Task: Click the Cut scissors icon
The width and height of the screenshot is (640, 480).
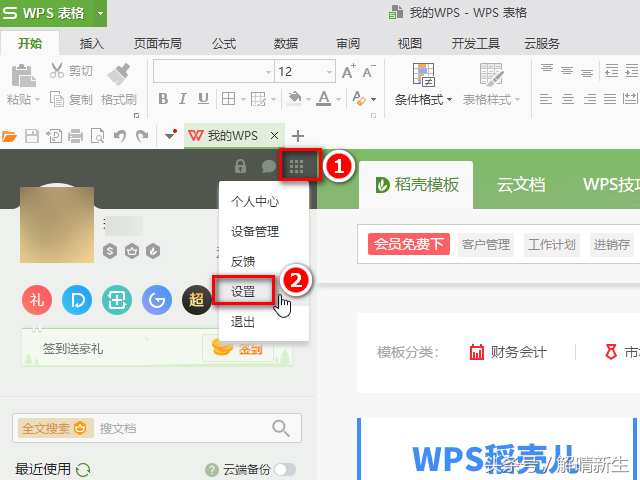Action: 57,70
